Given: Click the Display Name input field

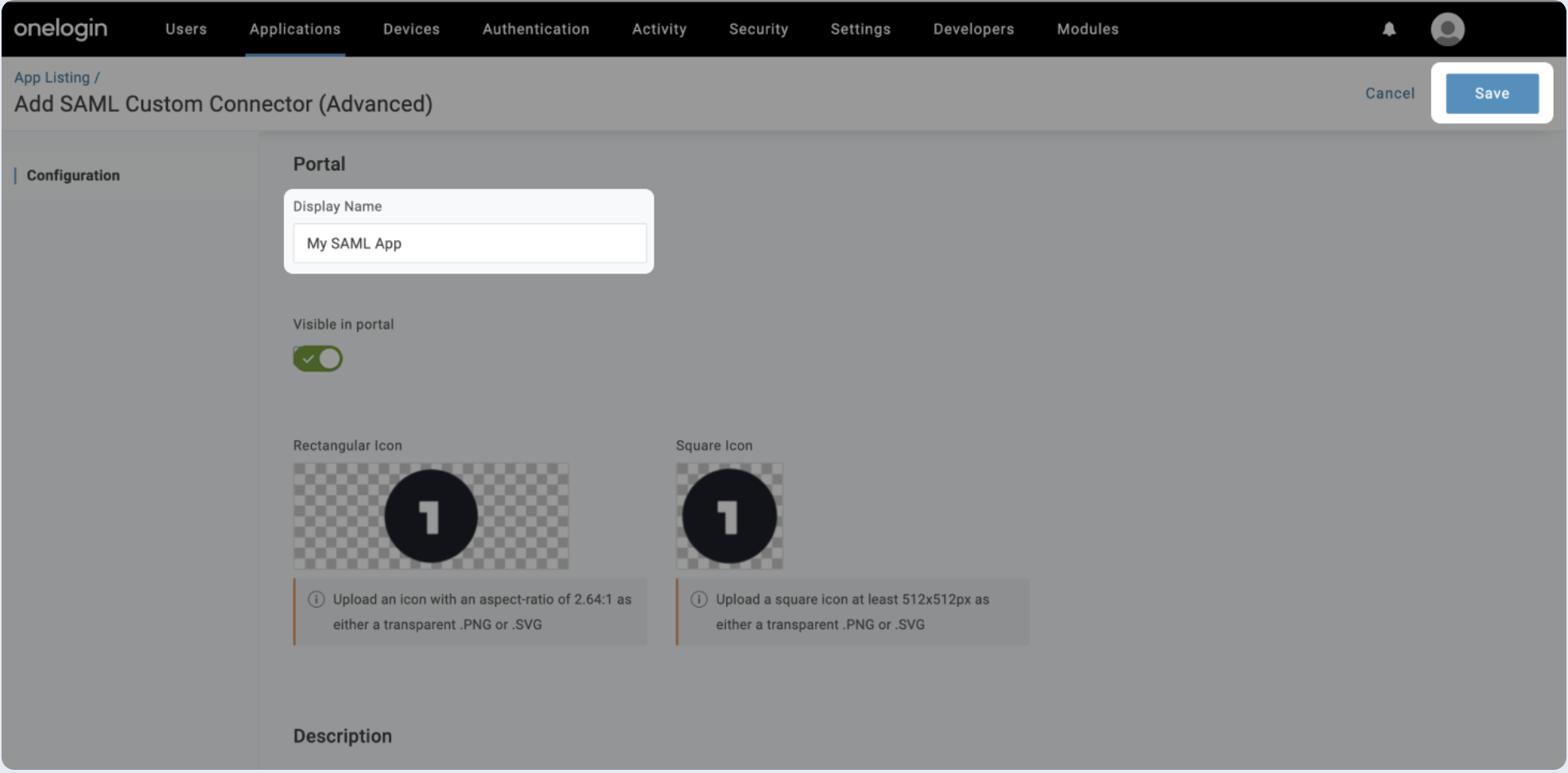Looking at the screenshot, I should pyautogui.click(x=469, y=243).
